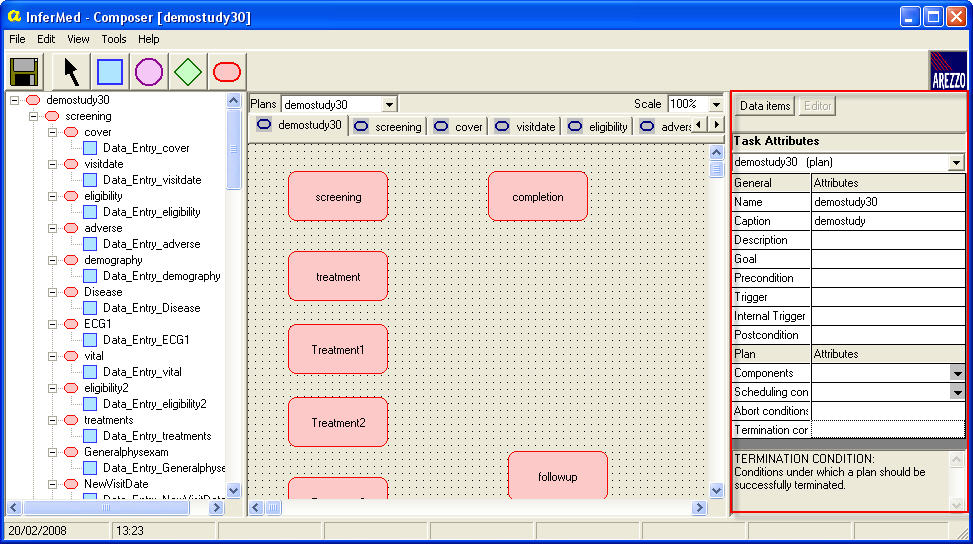Image resolution: width=973 pixels, height=544 pixels.
Task: Click the blue Data_Entry_ECG1 icon
Action: tap(90, 340)
